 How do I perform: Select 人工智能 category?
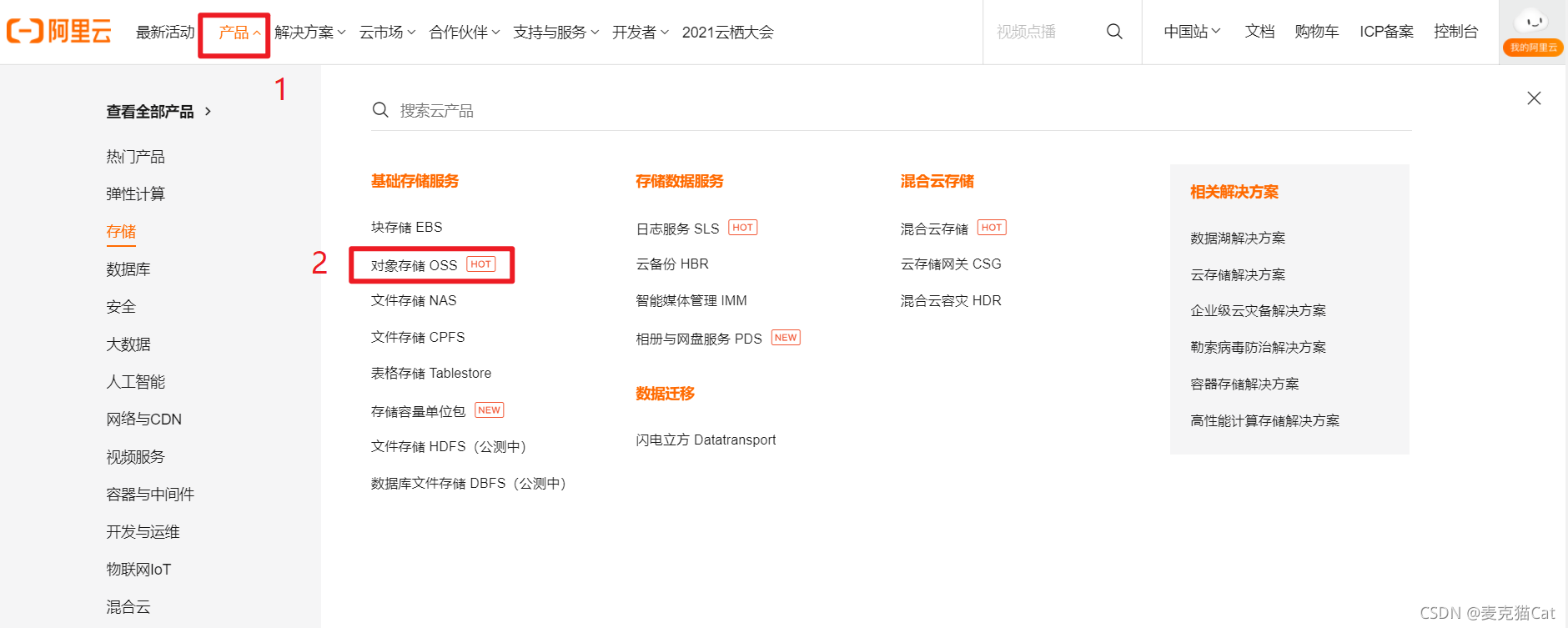(135, 382)
